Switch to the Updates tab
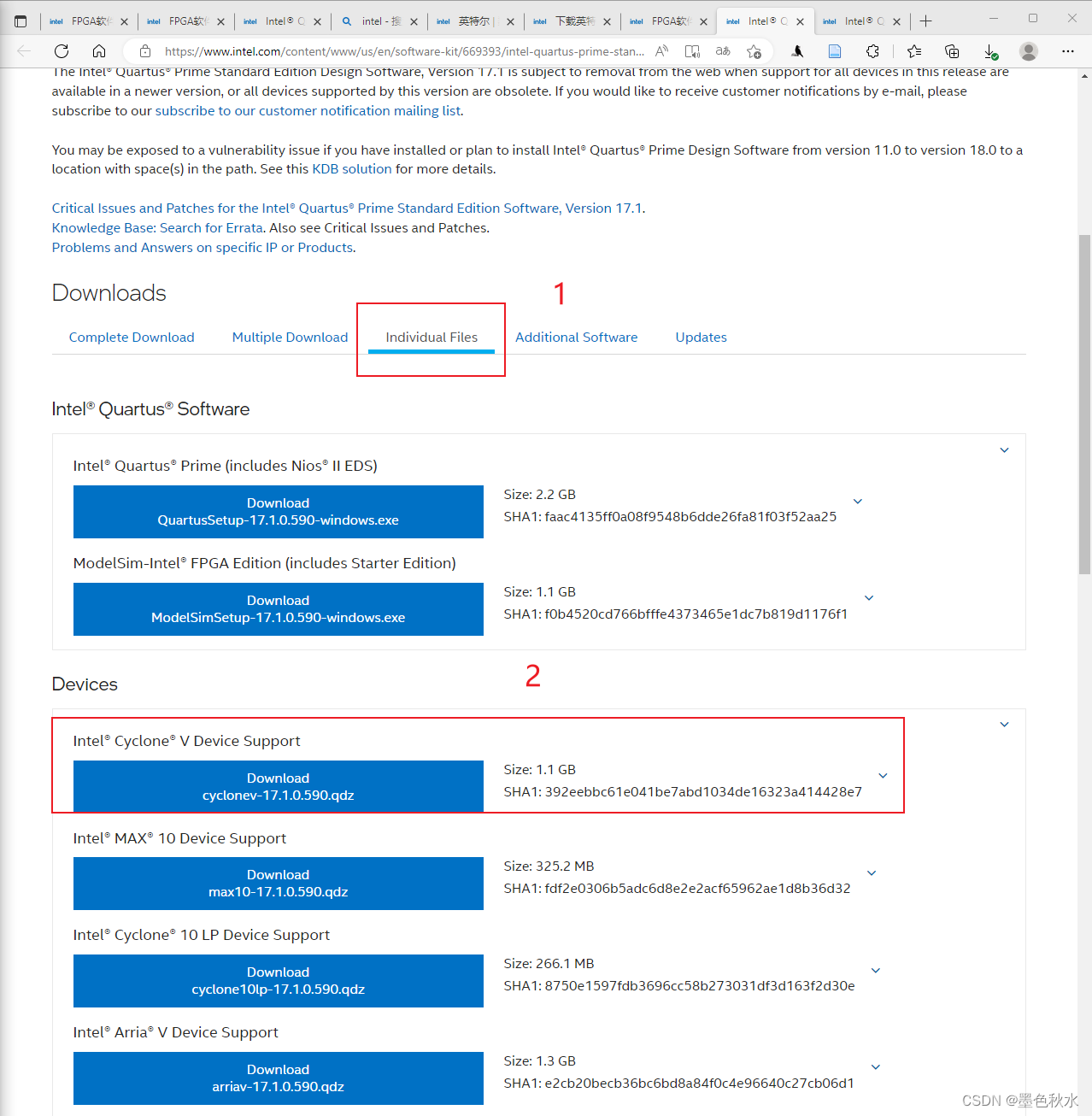This screenshot has height=1116, width=1092. pos(701,337)
